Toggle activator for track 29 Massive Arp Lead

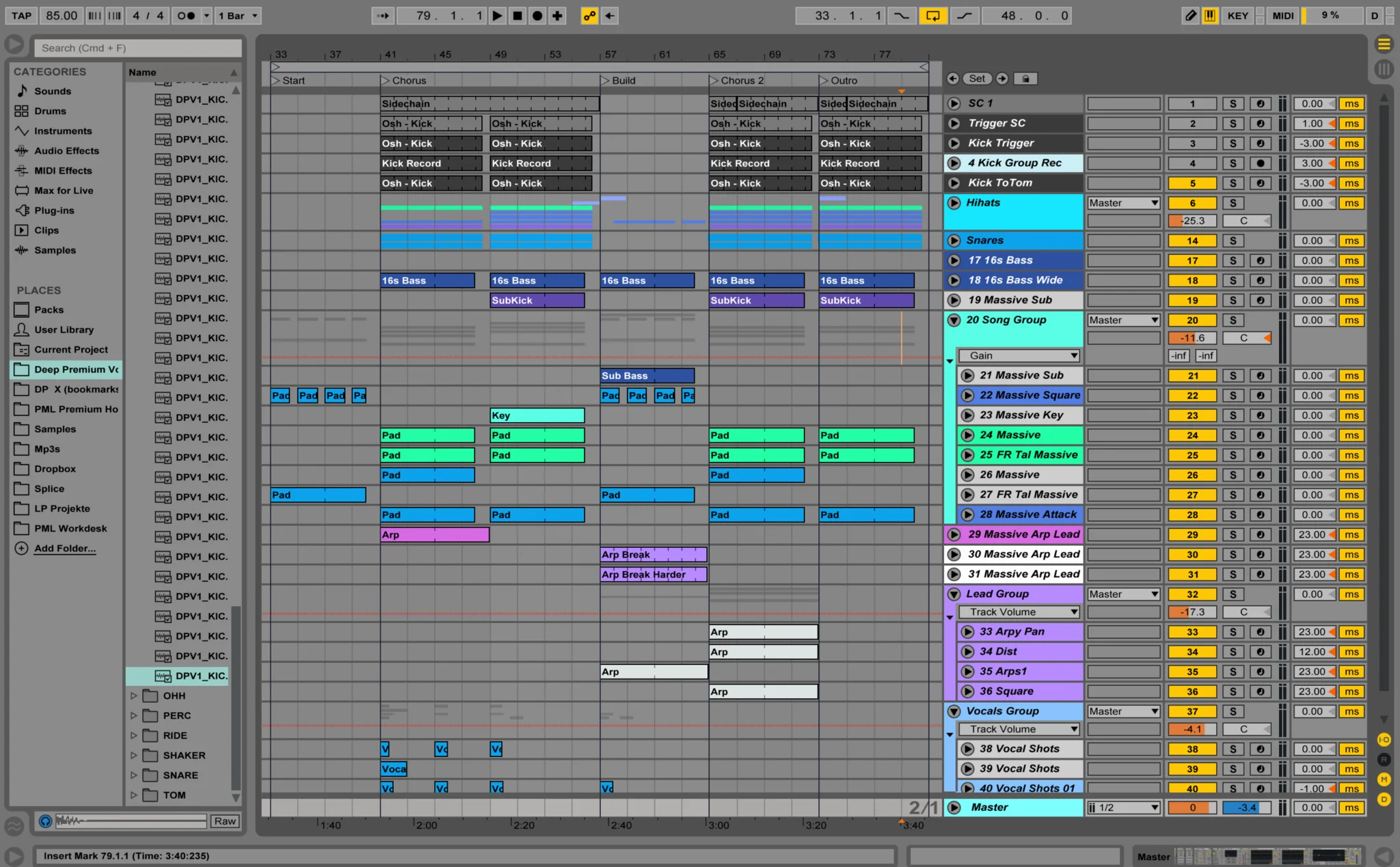(1193, 535)
